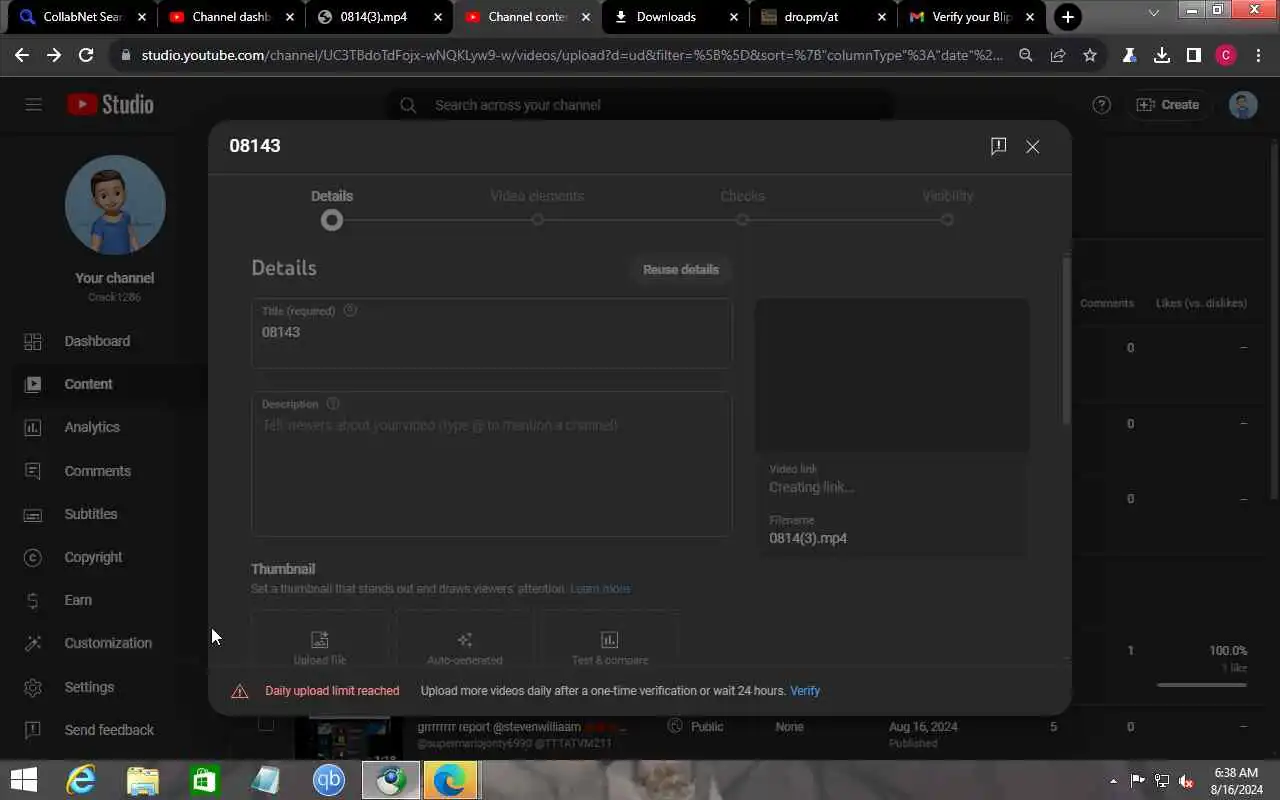Click the Comments column header

pyautogui.click(x=1106, y=303)
